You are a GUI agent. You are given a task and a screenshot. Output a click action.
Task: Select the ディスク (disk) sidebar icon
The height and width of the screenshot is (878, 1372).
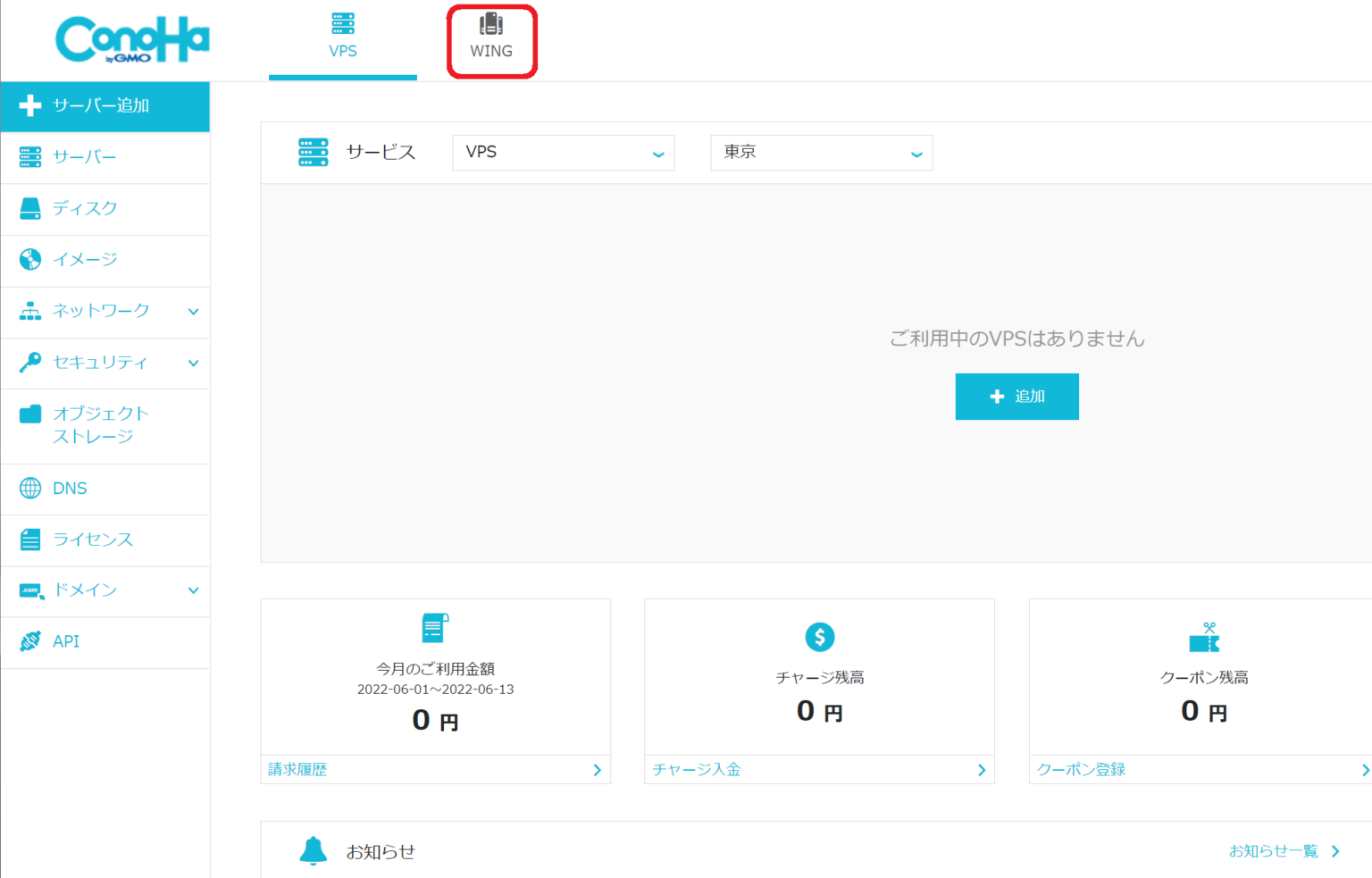[30, 207]
